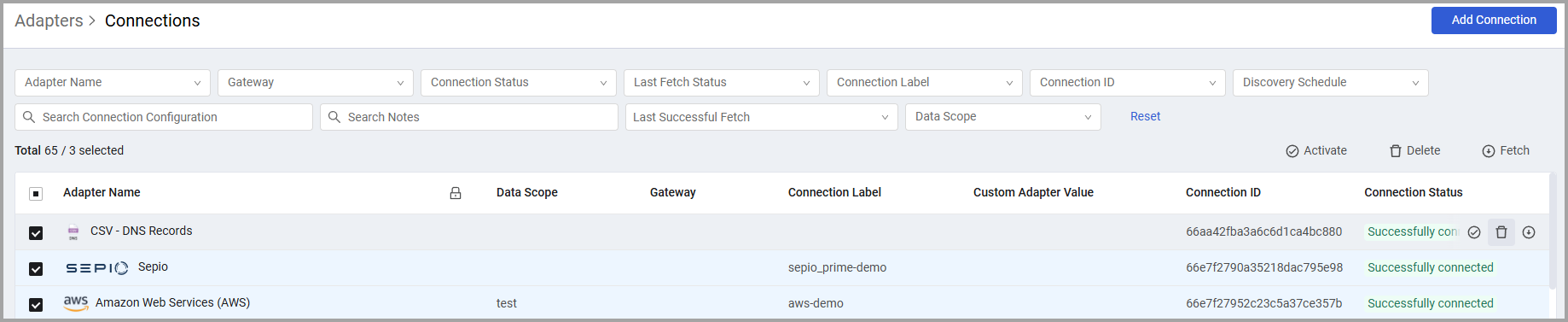This screenshot has width=1568, height=322.
Task: Click the sepio_prime-demo connection label
Action: (x=837, y=267)
